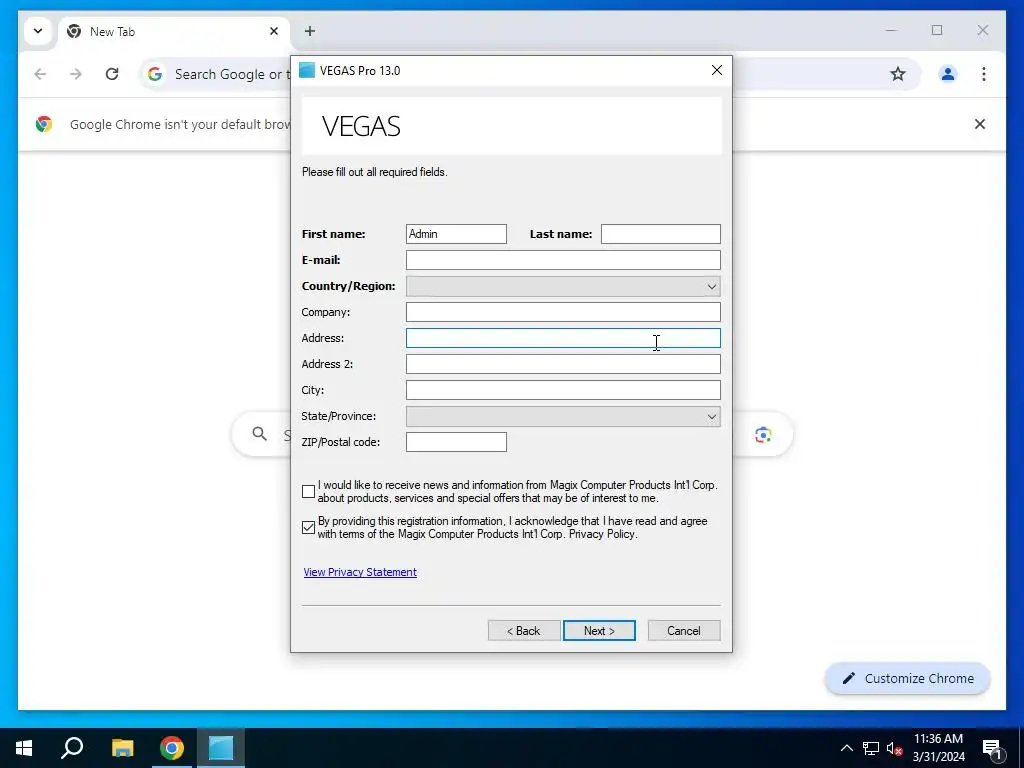The width and height of the screenshot is (1024, 768).
Task: Click the Customize Chrome button
Action: [908, 679]
